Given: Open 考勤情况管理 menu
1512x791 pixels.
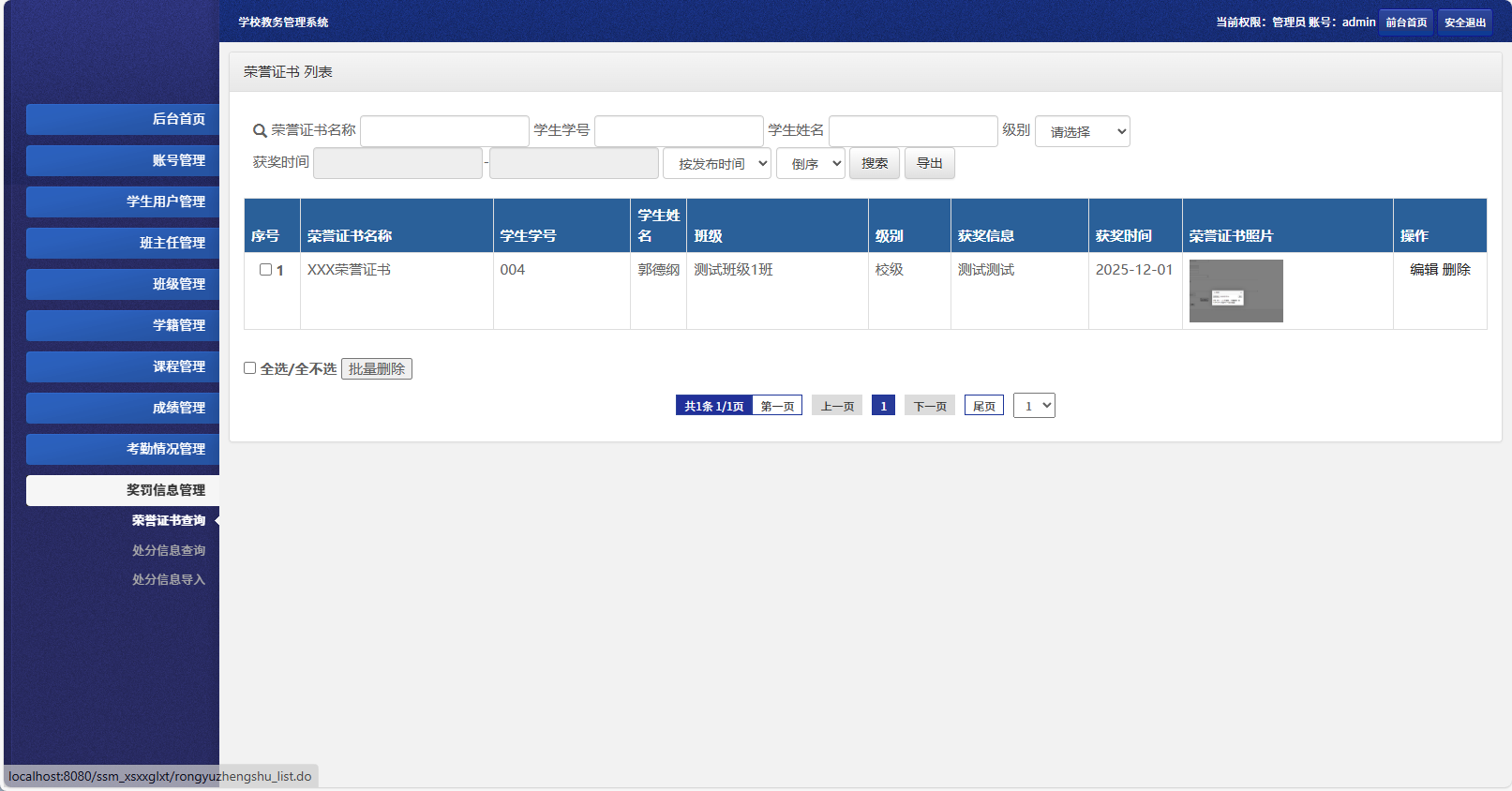Looking at the screenshot, I should 123,449.
